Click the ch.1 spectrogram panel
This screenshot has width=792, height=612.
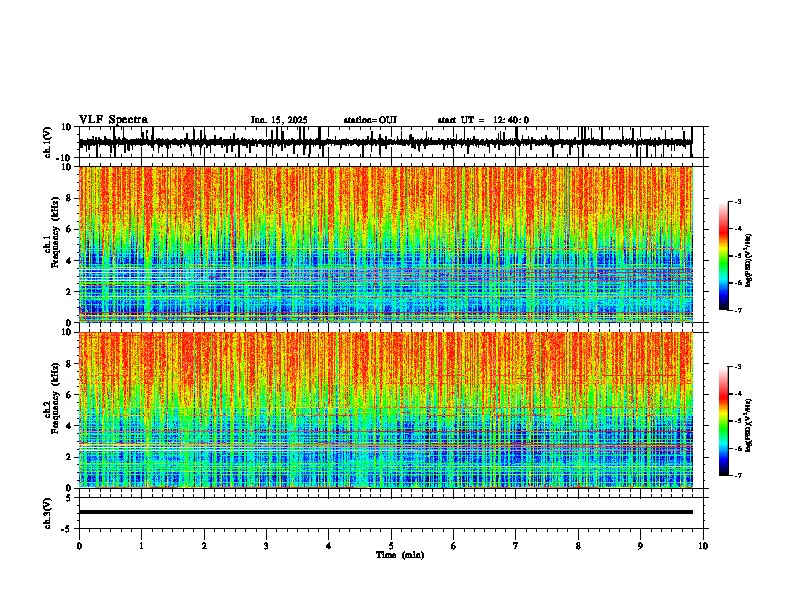click(386, 244)
